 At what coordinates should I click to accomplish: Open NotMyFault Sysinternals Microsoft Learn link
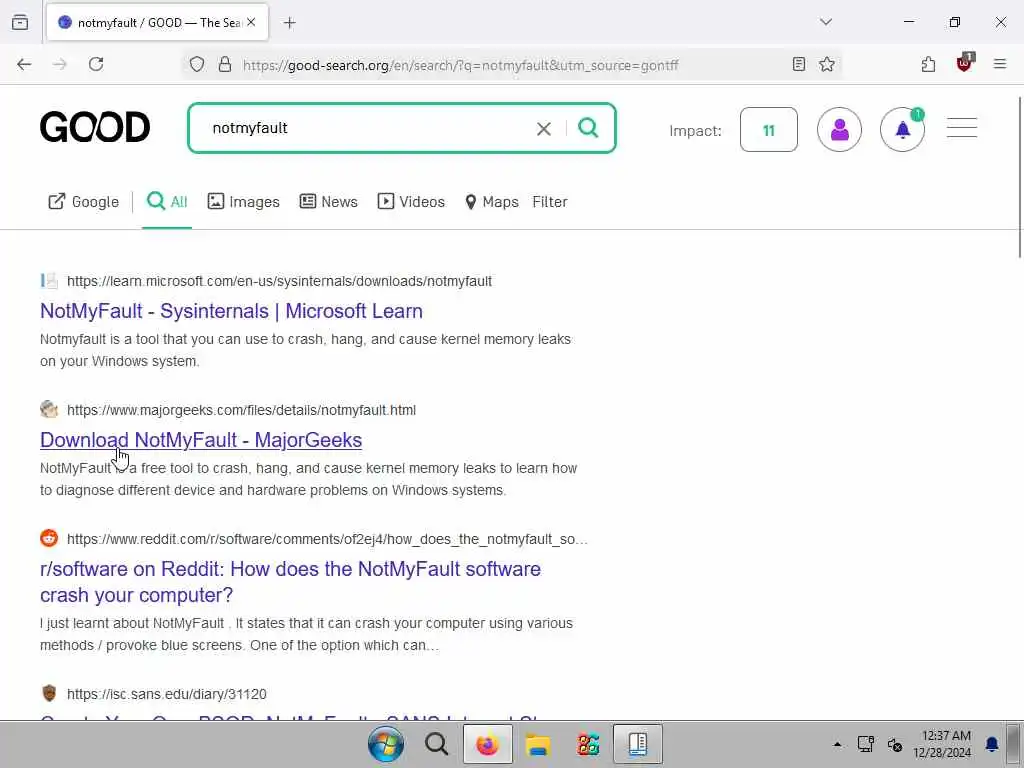pos(231,311)
